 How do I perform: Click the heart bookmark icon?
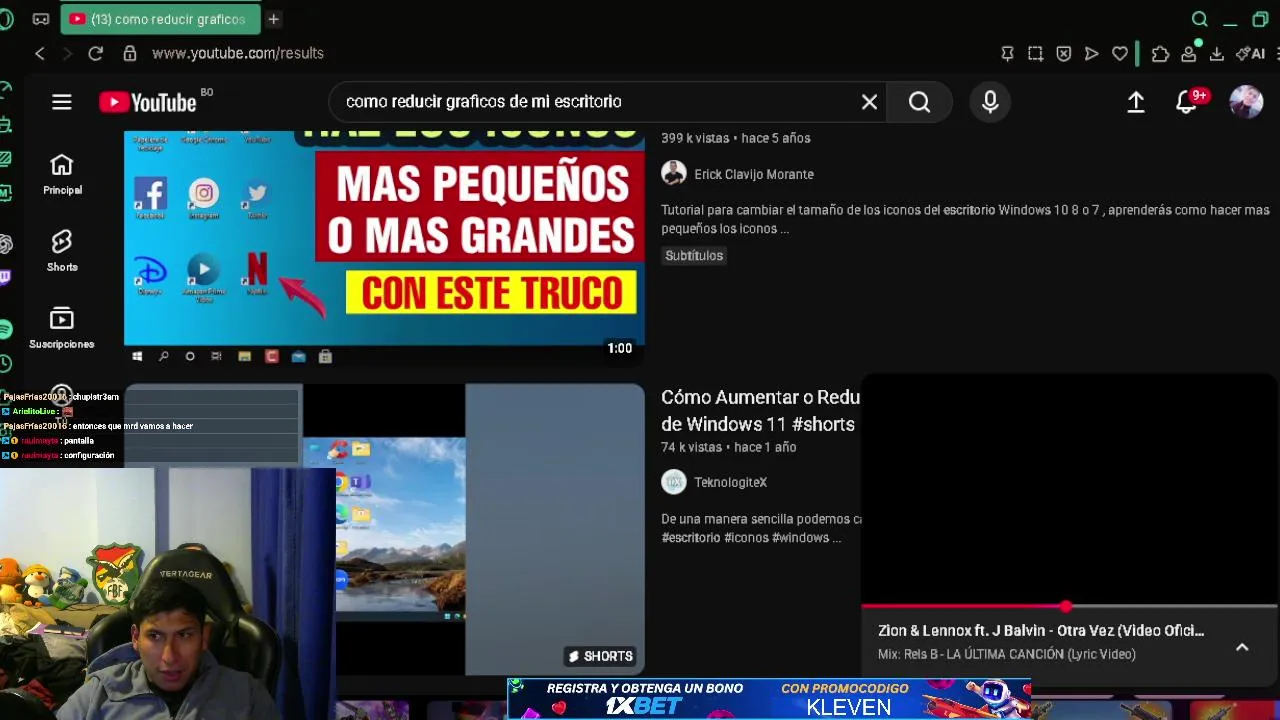tap(1119, 53)
